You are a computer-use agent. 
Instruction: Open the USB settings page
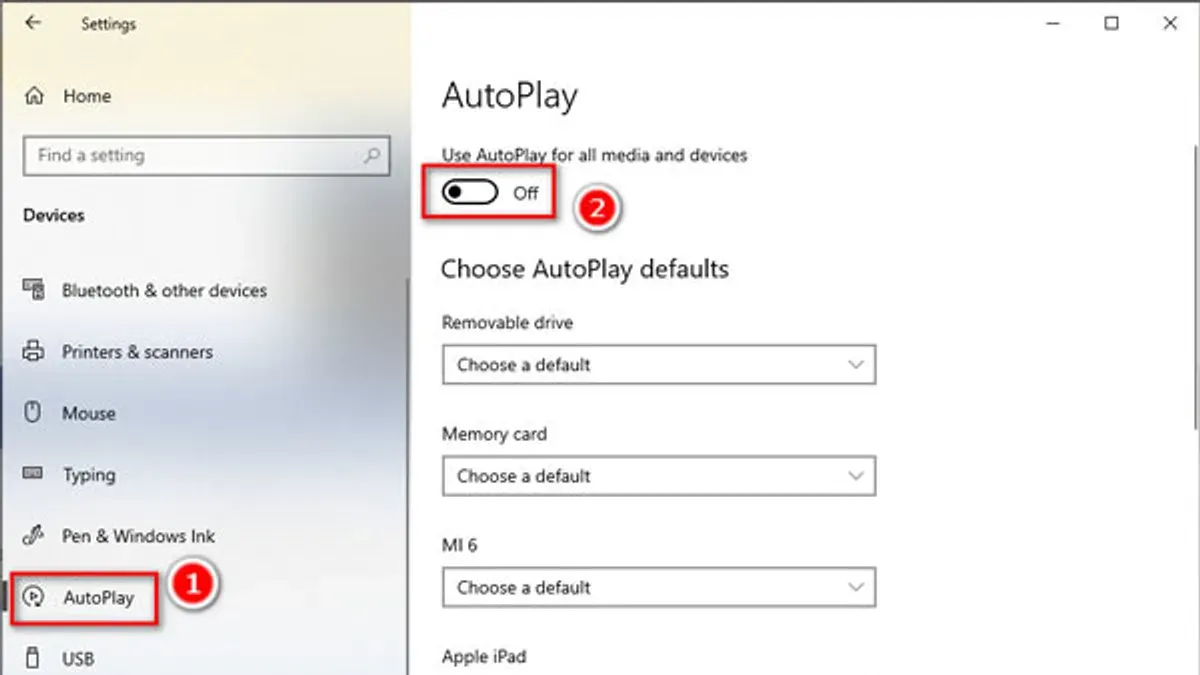click(78, 659)
